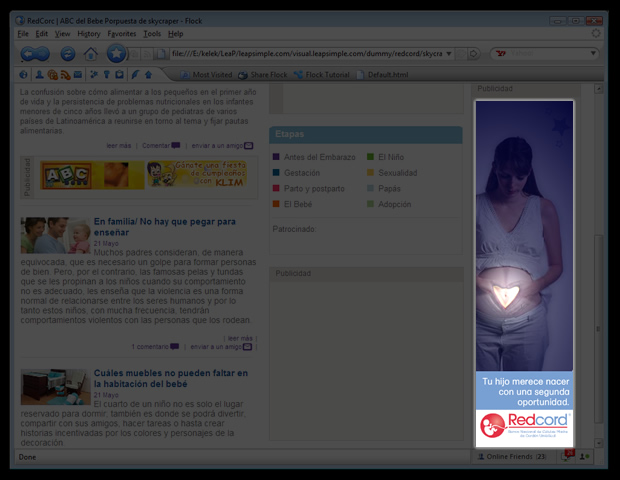620x480 pixels.
Task: Open the Online Friends status bar panel
Action: pos(510,456)
